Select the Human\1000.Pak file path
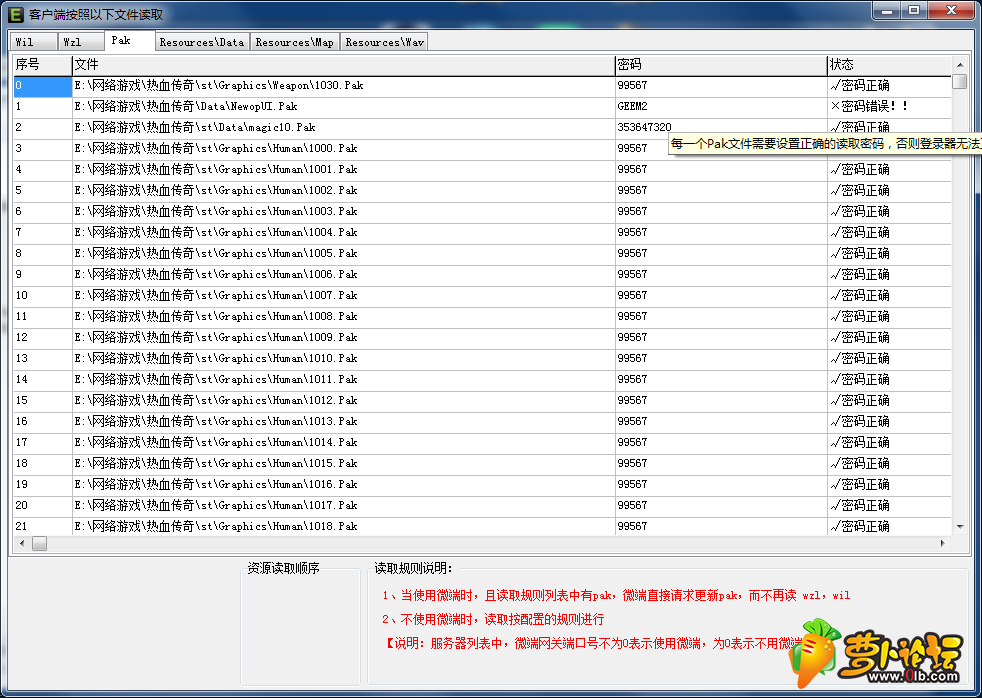 click(x=216, y=148)
